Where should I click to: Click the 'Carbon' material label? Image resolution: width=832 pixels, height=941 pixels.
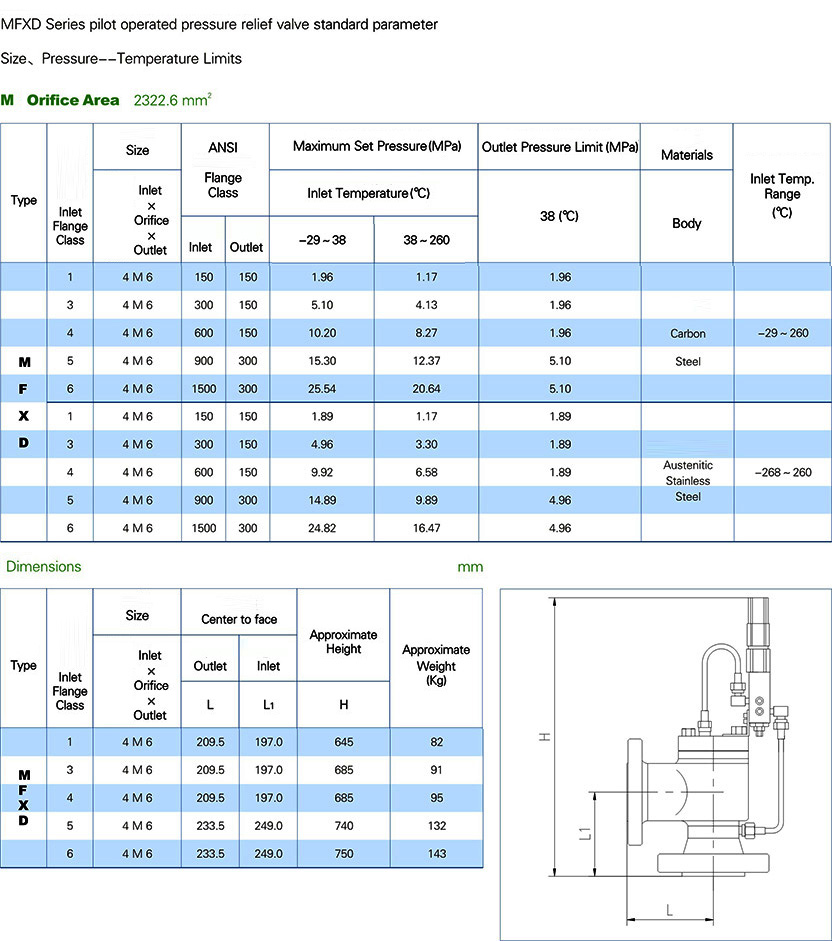688,334
